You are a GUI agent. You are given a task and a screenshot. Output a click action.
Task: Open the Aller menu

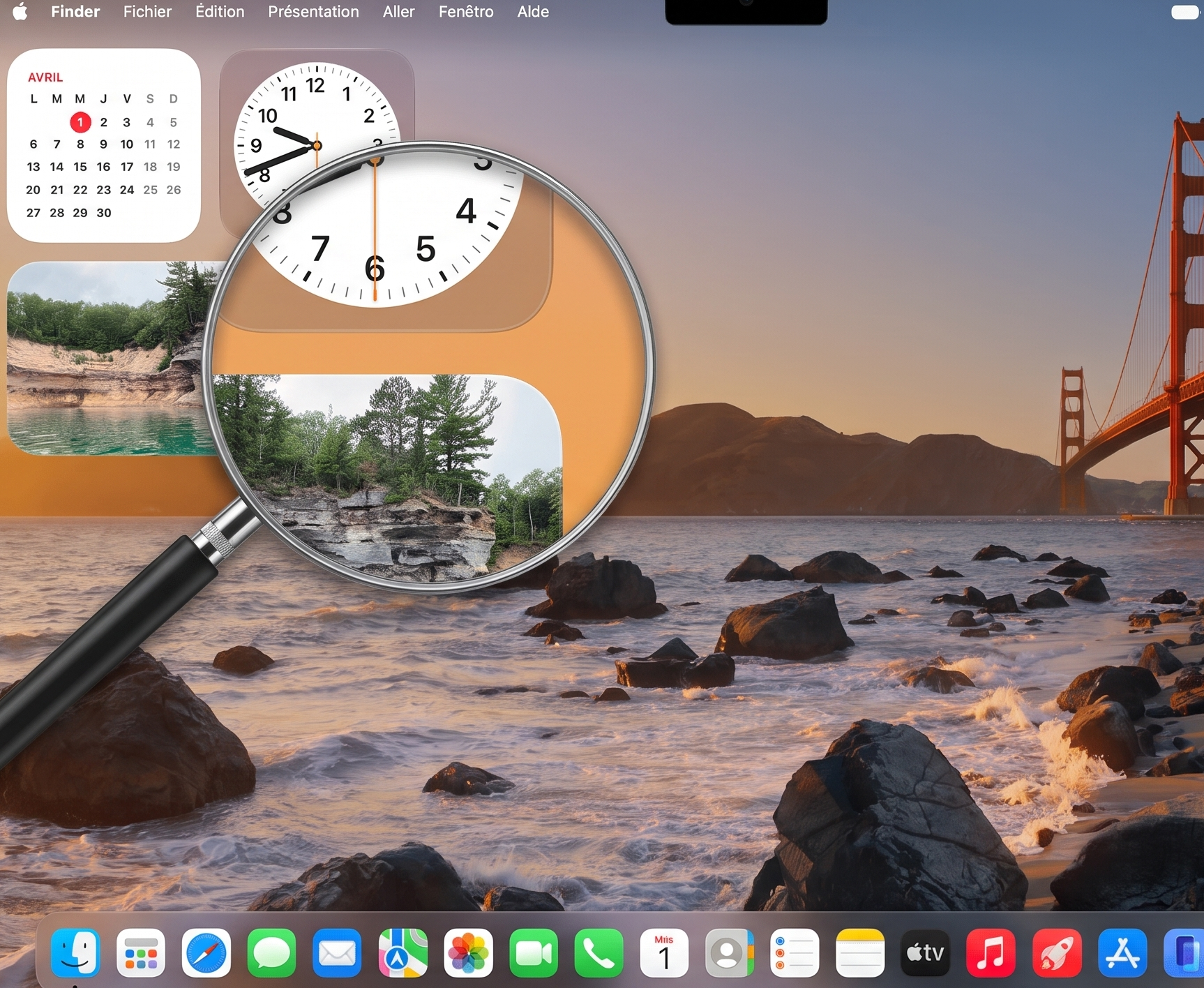398,12
